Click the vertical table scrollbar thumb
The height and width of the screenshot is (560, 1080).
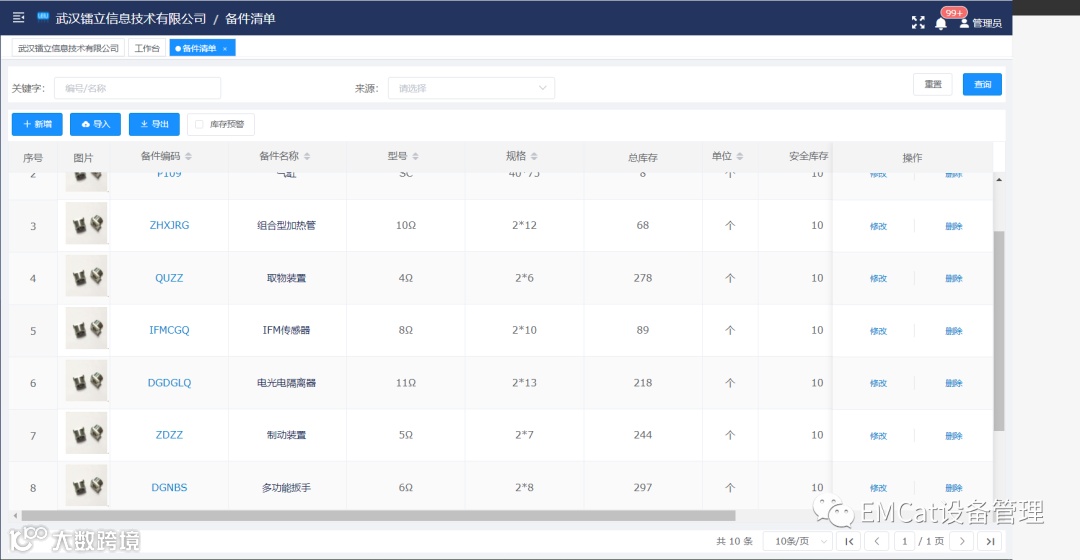tap(999, 331)
